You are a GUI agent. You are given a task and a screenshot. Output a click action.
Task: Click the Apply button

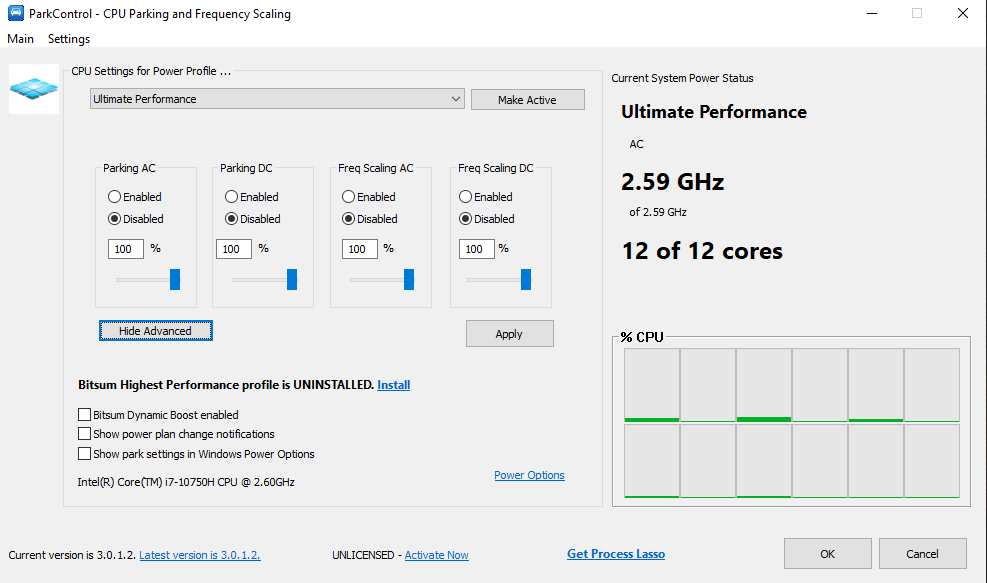point(510,334)
